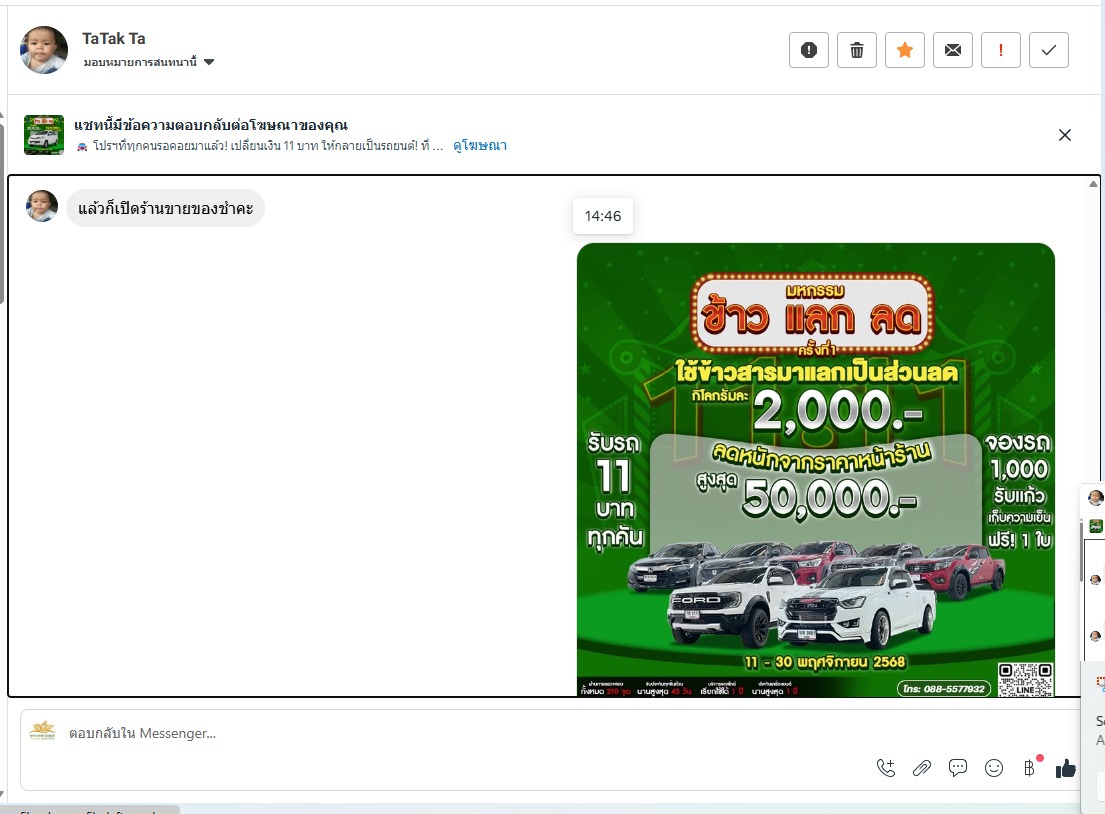Mark conversation done with checkmark icon

(1048, 50)
